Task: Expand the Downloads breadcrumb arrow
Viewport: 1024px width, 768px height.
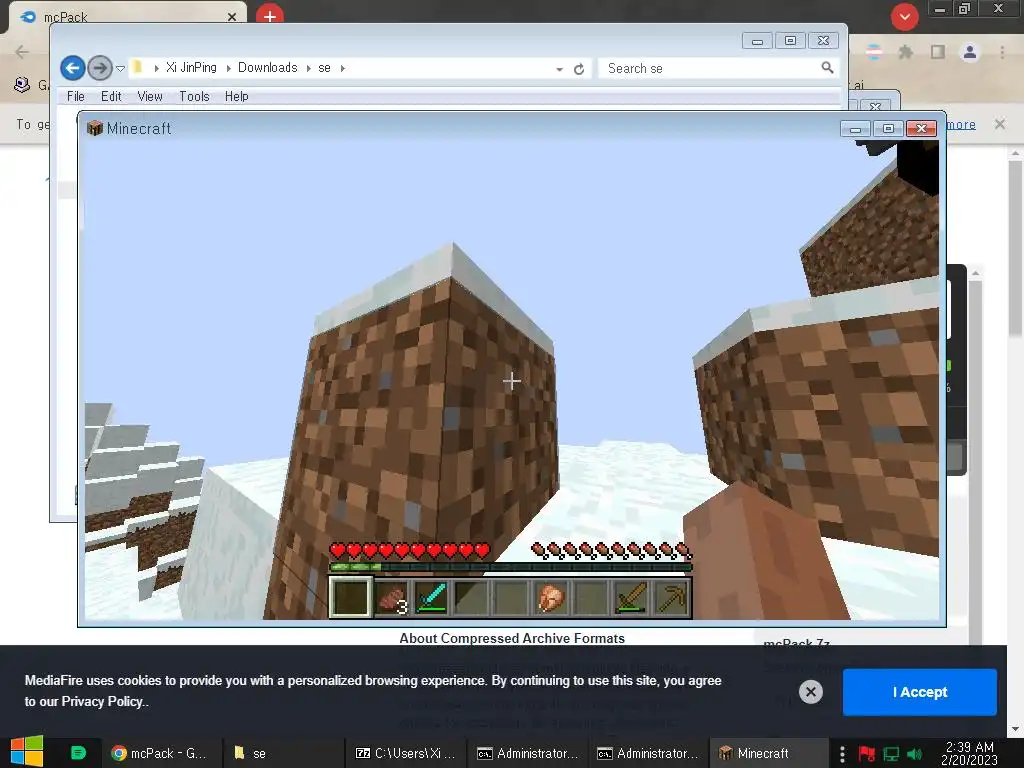Action: [x=308, y=68]
